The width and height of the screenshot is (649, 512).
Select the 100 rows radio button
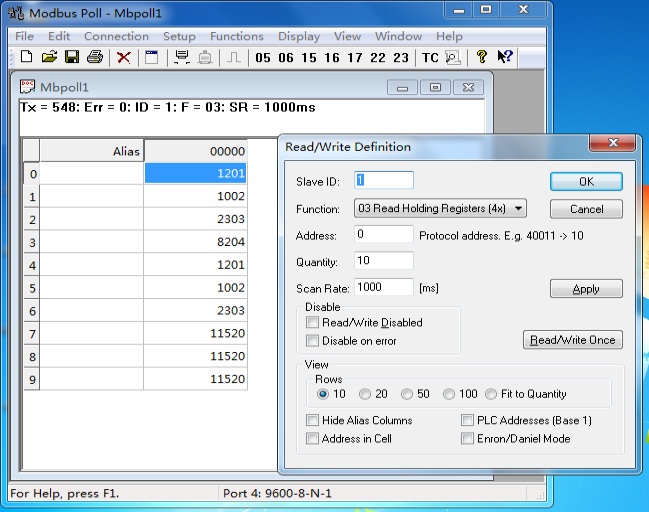(449, 394)
